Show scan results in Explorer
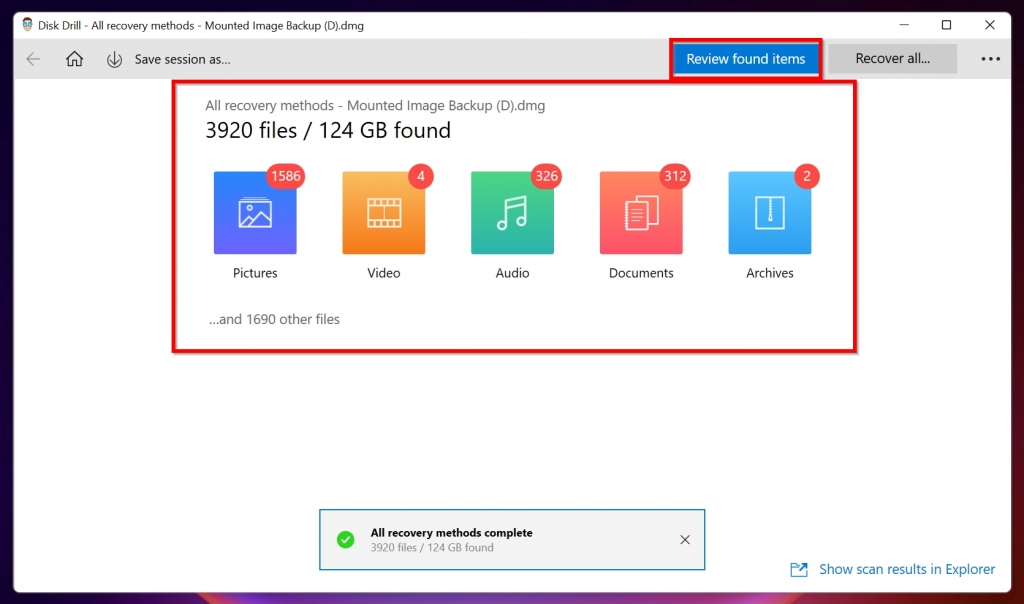The width and height of the screenshot is (1024, 604). 907,569
